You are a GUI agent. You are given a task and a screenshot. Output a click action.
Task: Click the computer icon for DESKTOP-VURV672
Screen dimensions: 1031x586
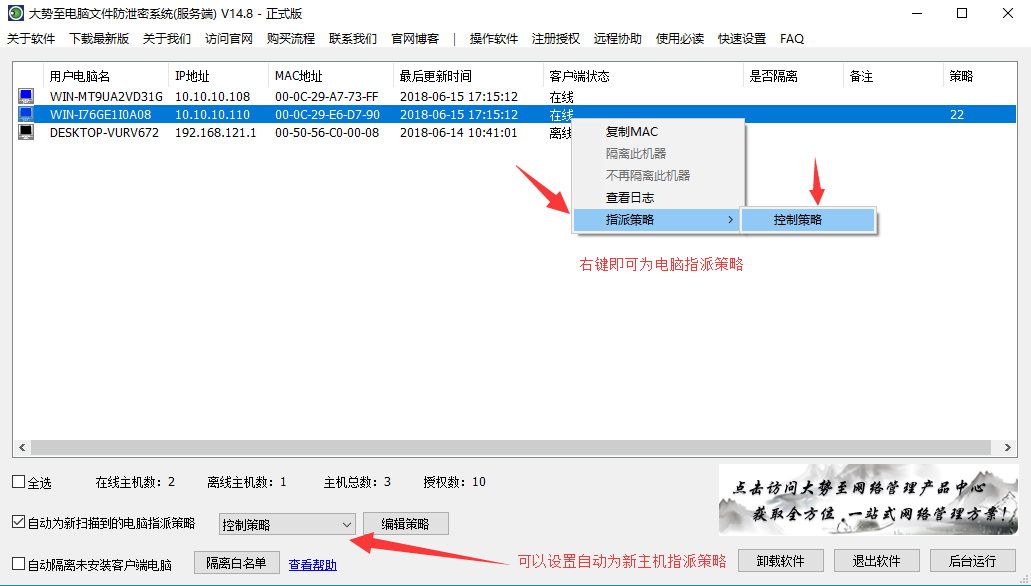[26, 133]
